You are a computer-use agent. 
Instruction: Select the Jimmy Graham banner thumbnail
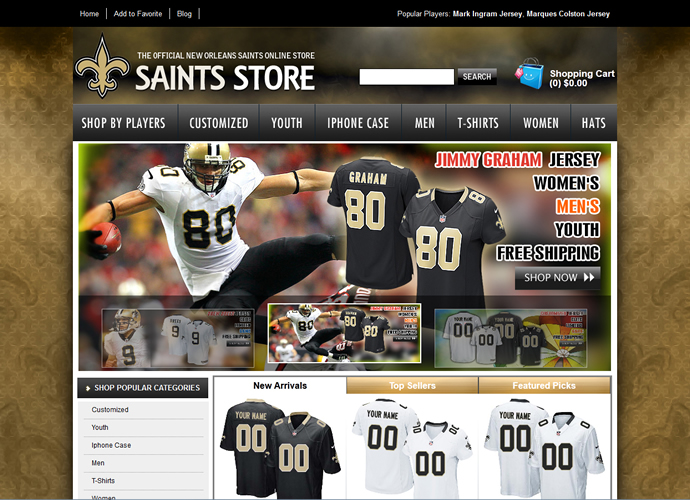pyautogui.click(x=344, y=333)
